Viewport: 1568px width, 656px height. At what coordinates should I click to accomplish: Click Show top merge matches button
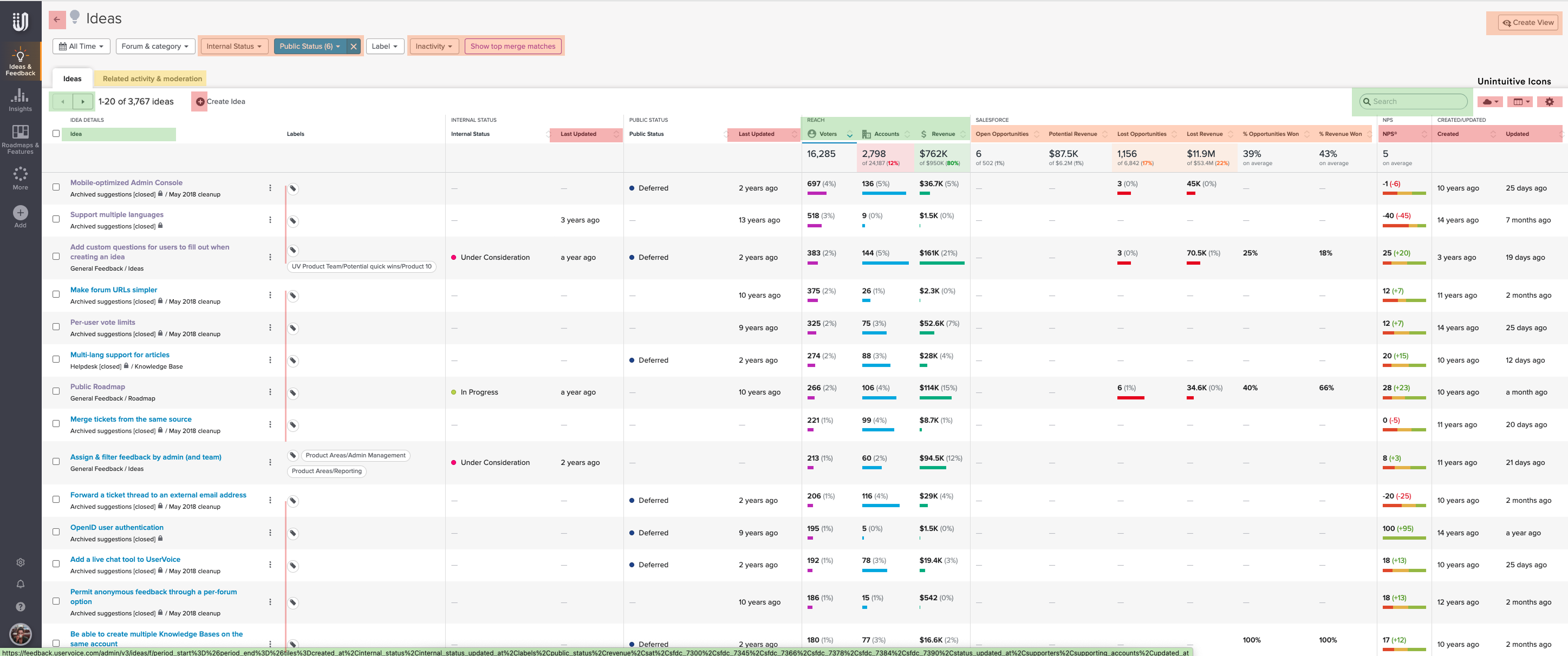[x=512, y=46]
